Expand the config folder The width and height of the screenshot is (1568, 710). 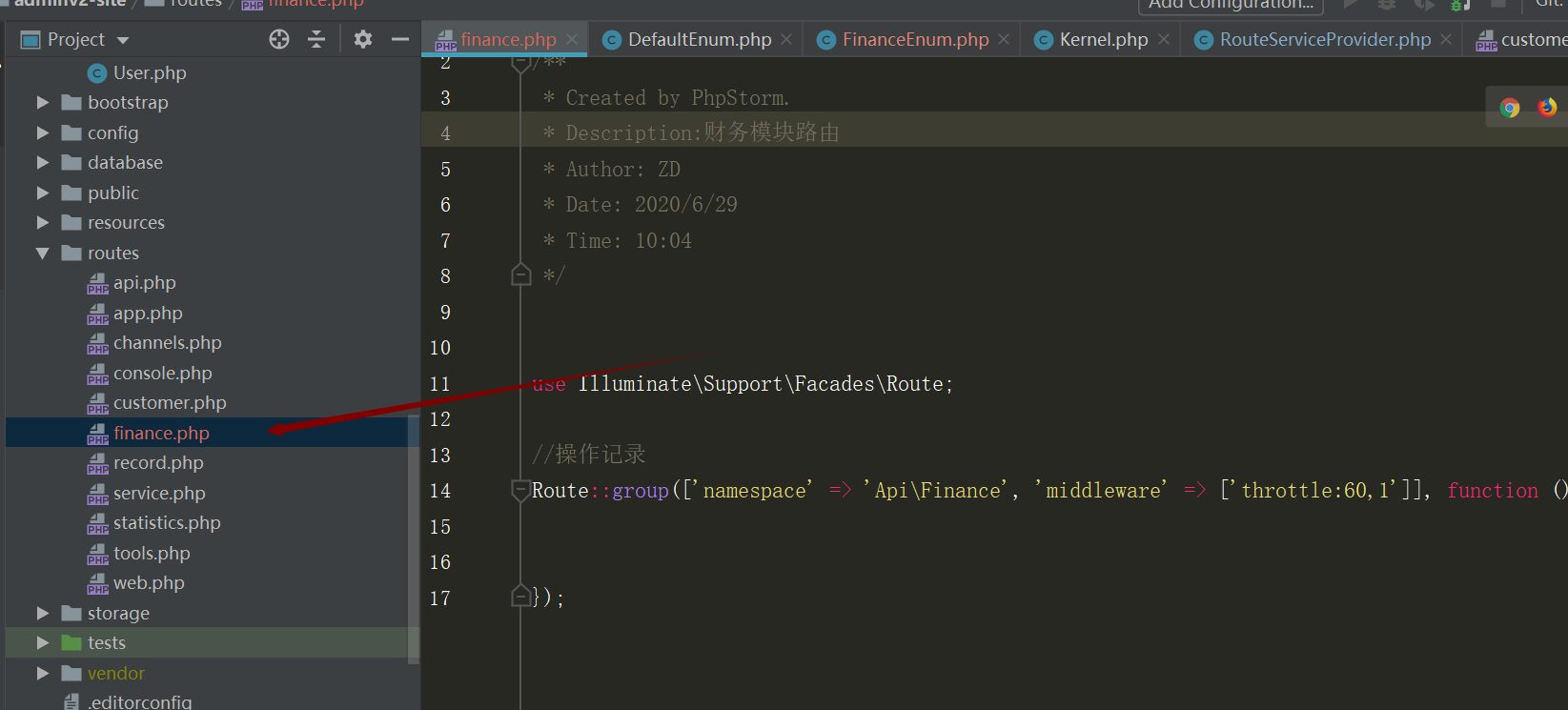tap(43, 132)
